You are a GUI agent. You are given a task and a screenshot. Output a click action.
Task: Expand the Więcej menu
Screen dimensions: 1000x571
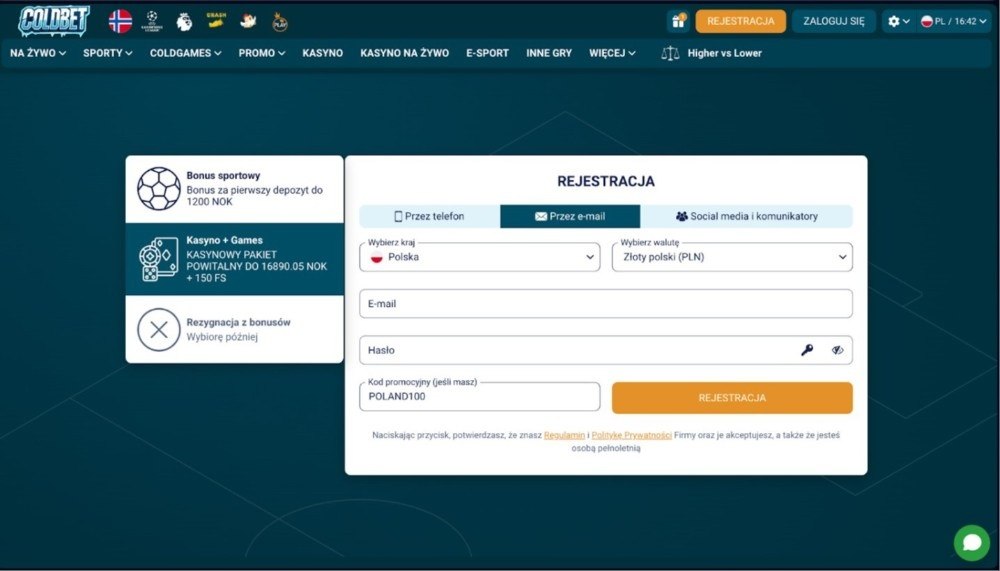pos(612,53)
